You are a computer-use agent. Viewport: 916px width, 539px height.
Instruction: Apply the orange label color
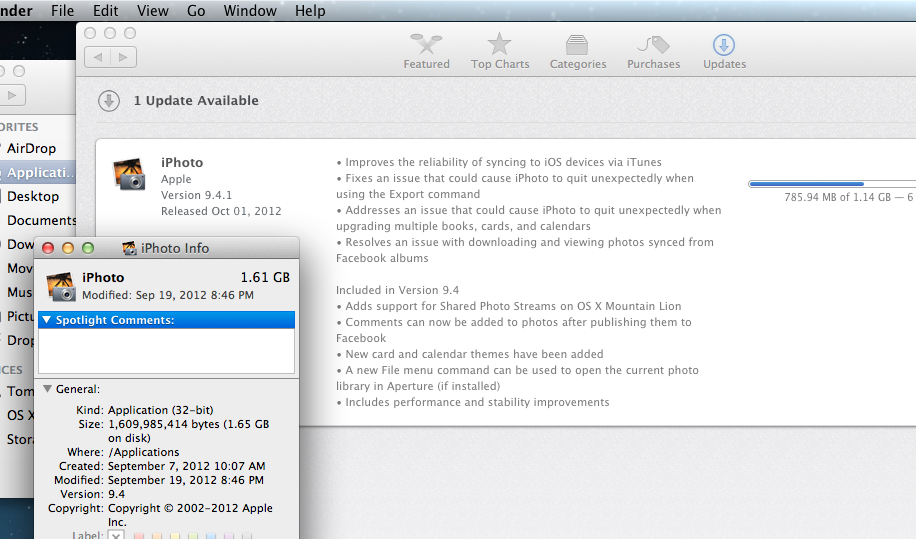click(x=157, y=535)
